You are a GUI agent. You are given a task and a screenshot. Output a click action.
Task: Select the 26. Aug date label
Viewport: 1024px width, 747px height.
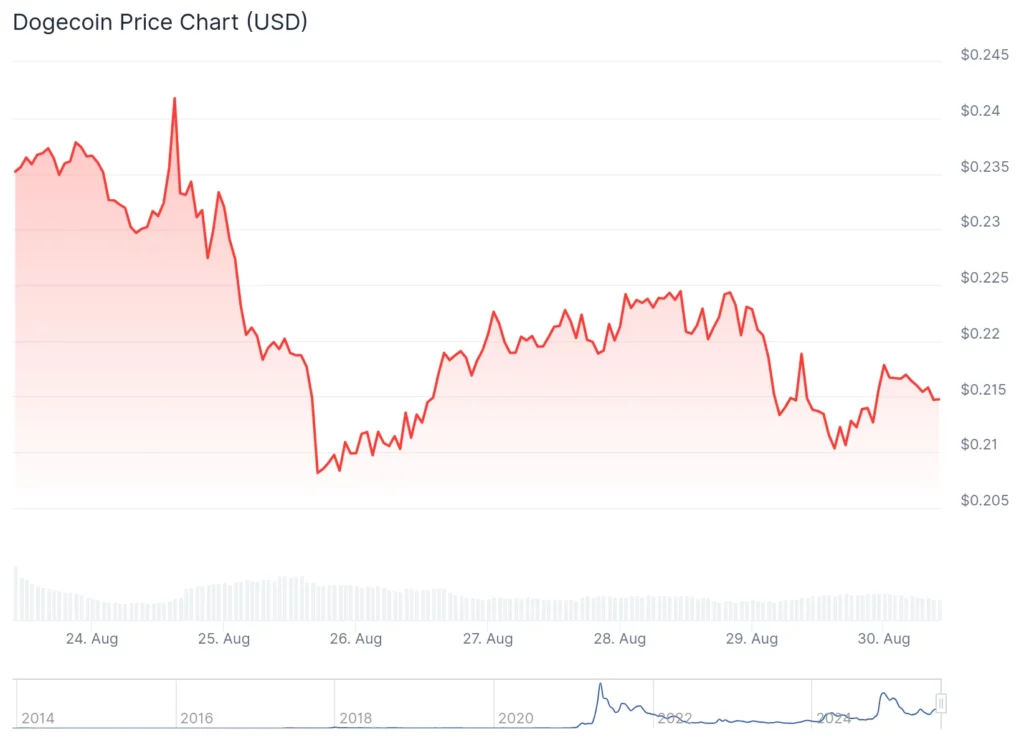pos(355,639)
